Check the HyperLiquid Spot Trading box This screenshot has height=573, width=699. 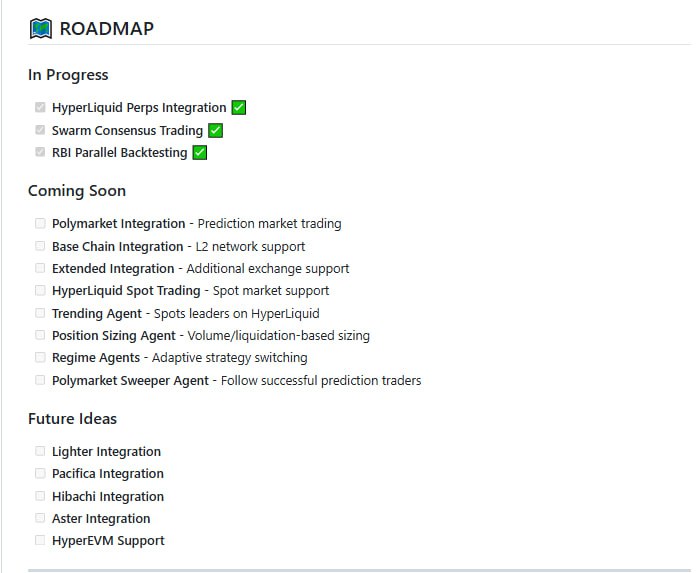40,290
